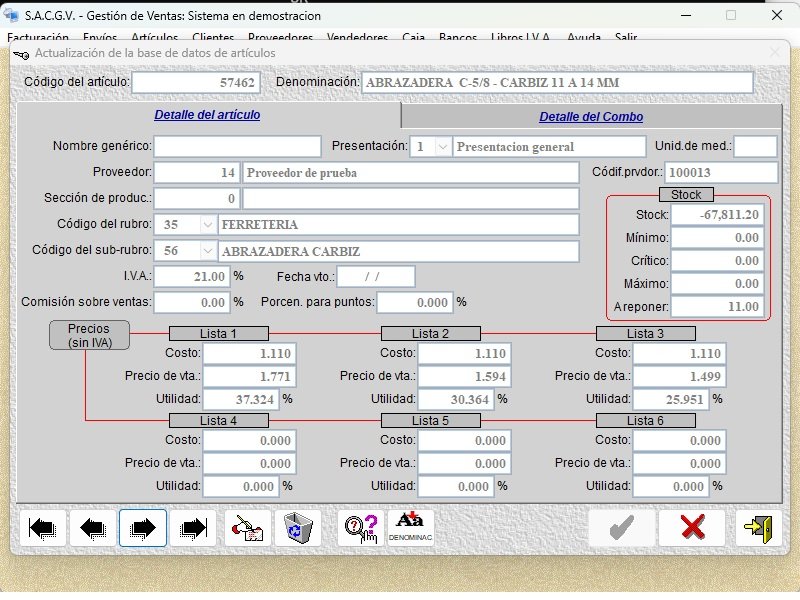Open the Facturación menu

38,37
